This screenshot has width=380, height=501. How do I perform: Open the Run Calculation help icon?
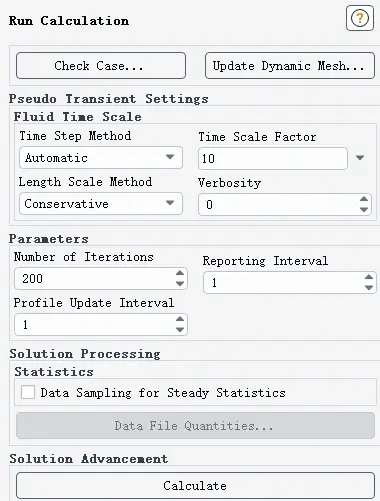point(360,18)
